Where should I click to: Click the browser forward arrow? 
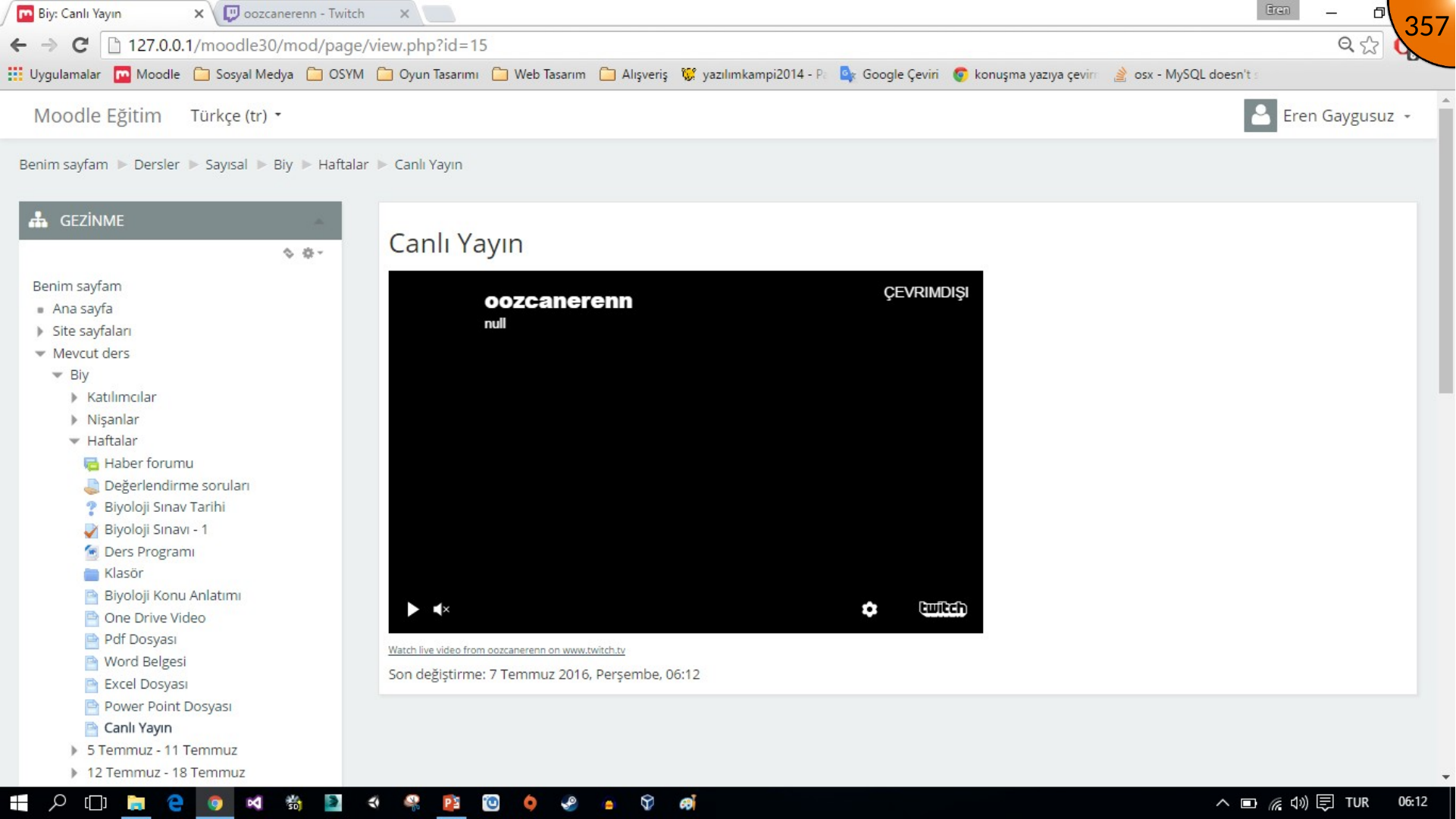49,45
